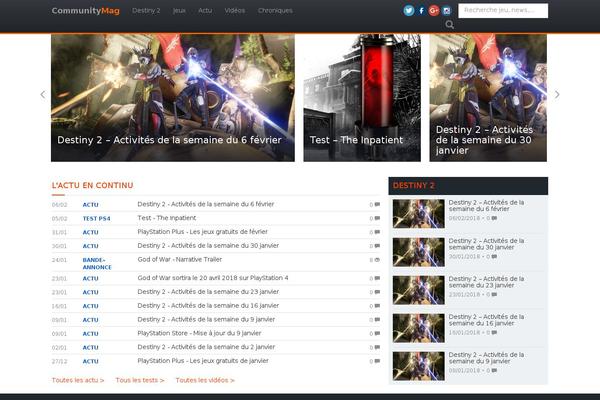Click thumbnail of sidebar 6 février article
The image size is (600, 400).
[419, 214]
